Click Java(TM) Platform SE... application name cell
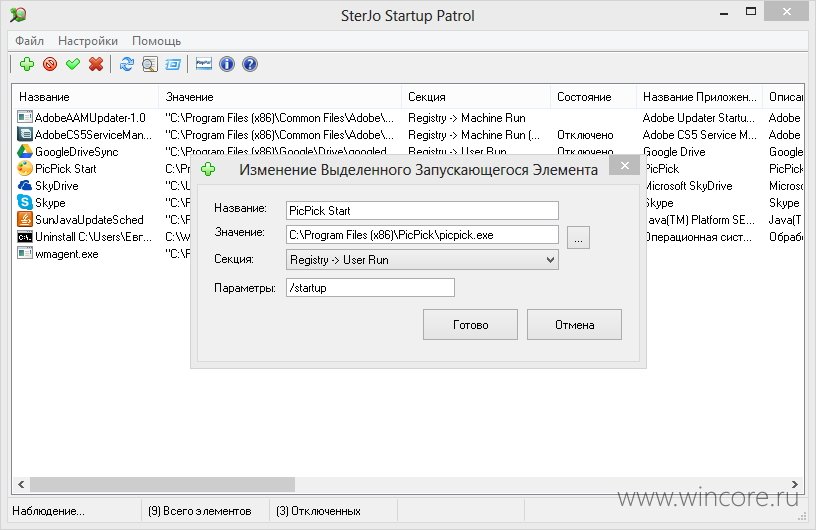This screenshot has width=816, height=530. point(700,220)
